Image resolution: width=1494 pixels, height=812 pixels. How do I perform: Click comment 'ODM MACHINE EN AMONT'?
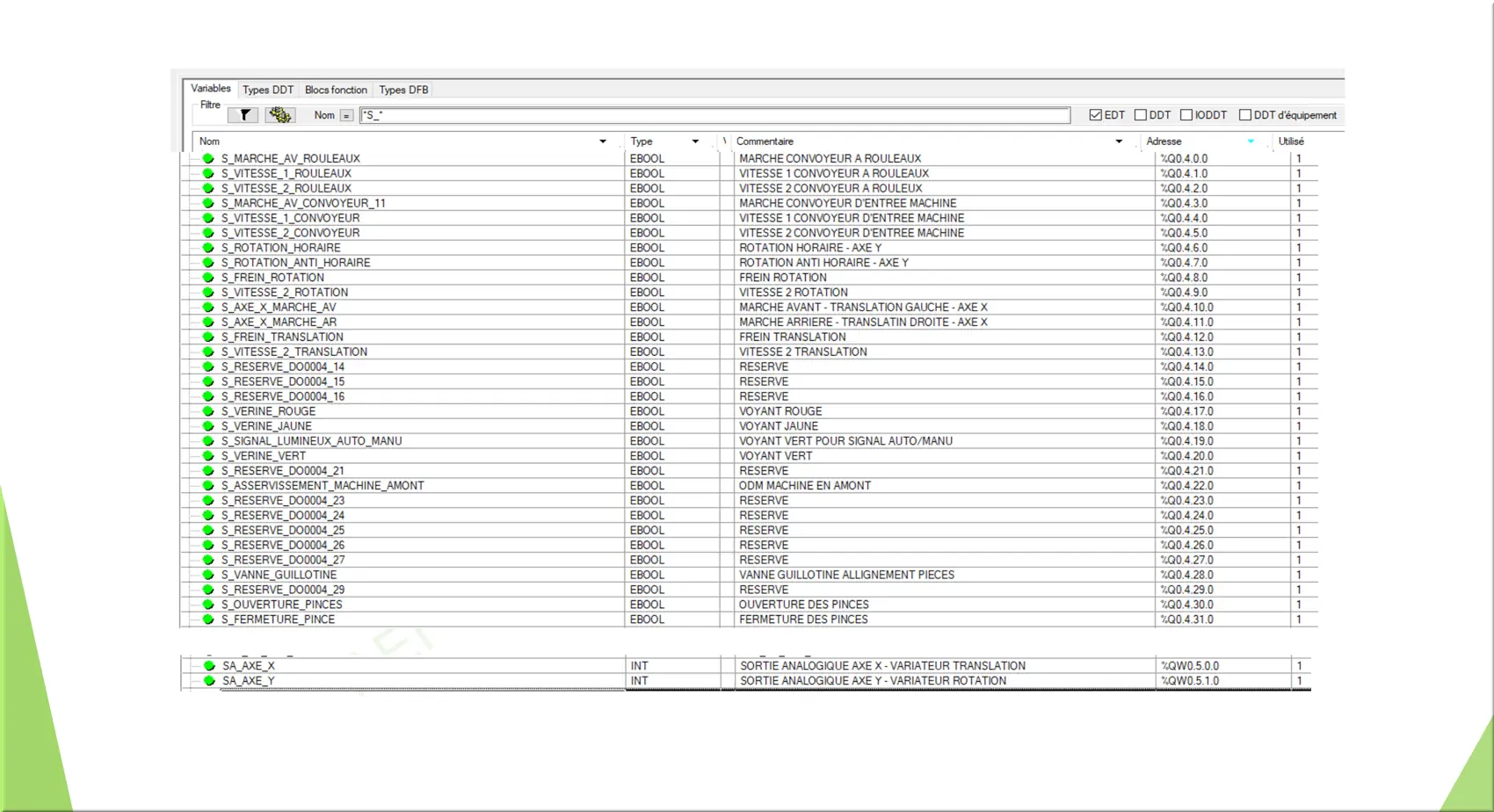[x=805, y=486]
